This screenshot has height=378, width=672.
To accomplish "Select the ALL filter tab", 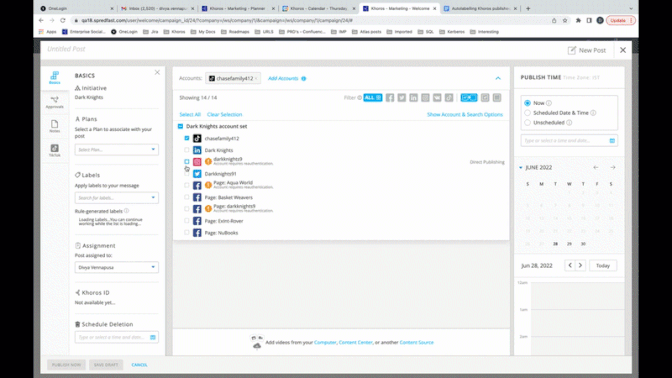I will 372,98.
